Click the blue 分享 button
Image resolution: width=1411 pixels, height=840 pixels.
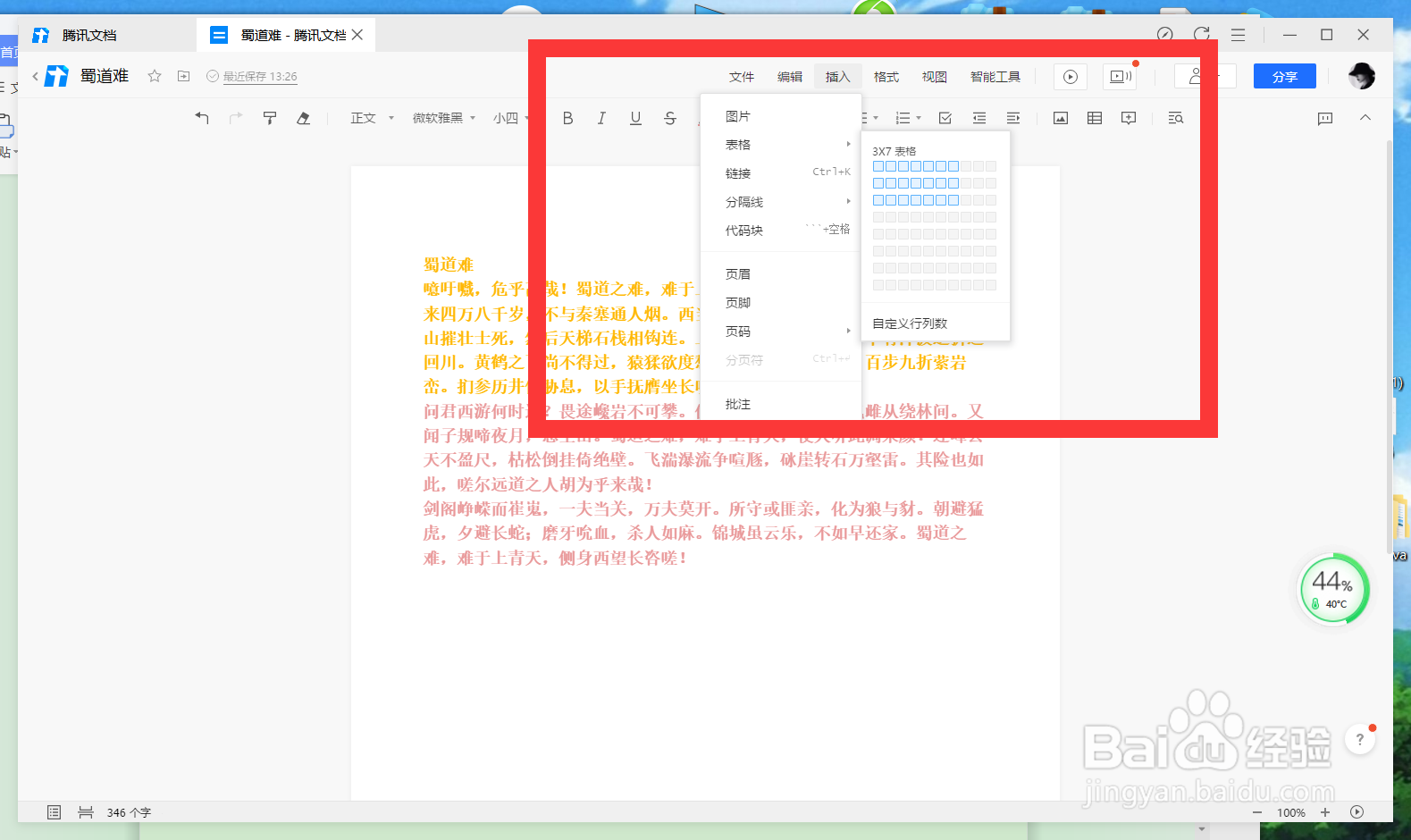[x=1285, y=77]
